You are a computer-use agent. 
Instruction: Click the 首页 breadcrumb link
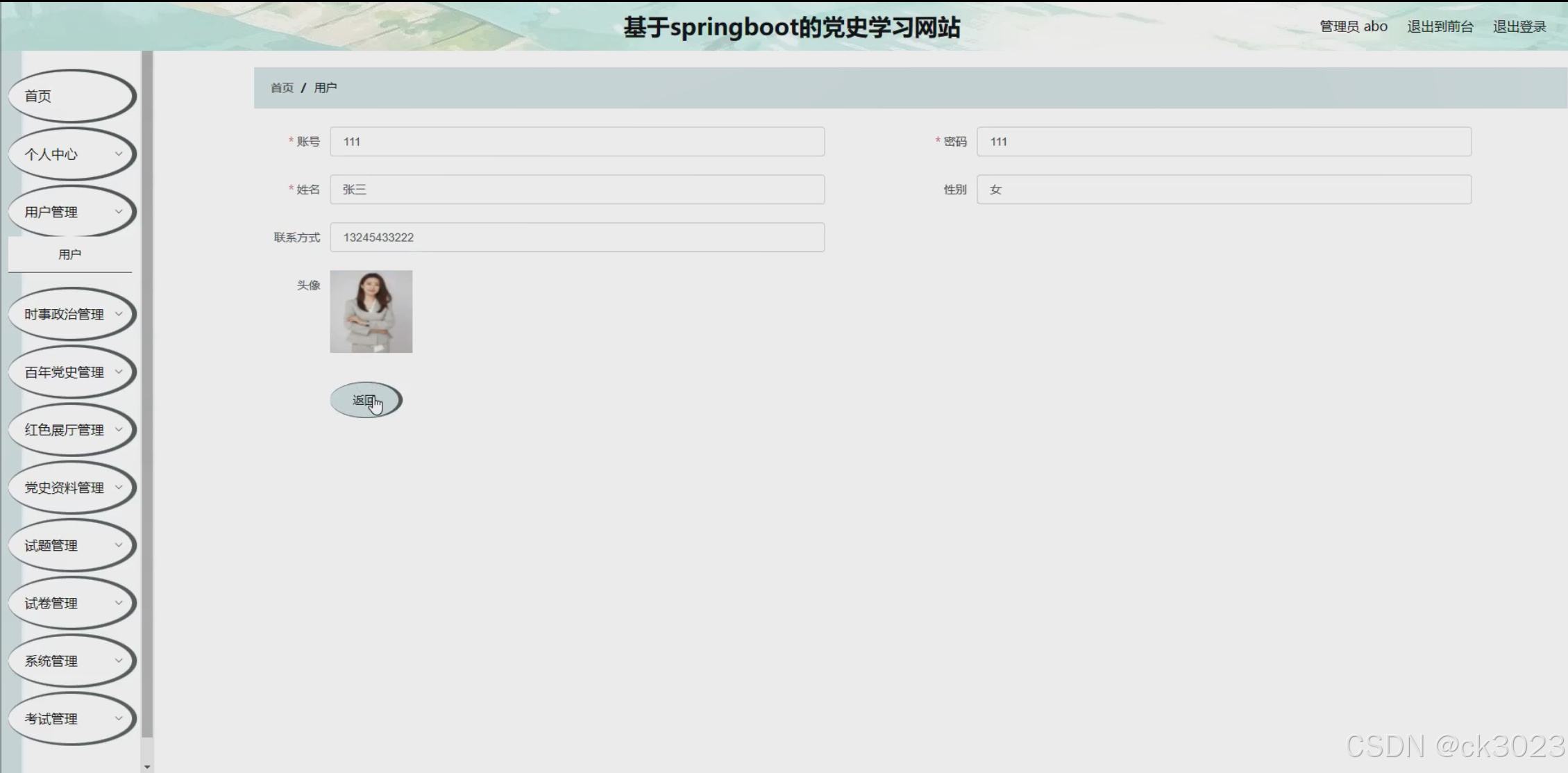[282, 88]
